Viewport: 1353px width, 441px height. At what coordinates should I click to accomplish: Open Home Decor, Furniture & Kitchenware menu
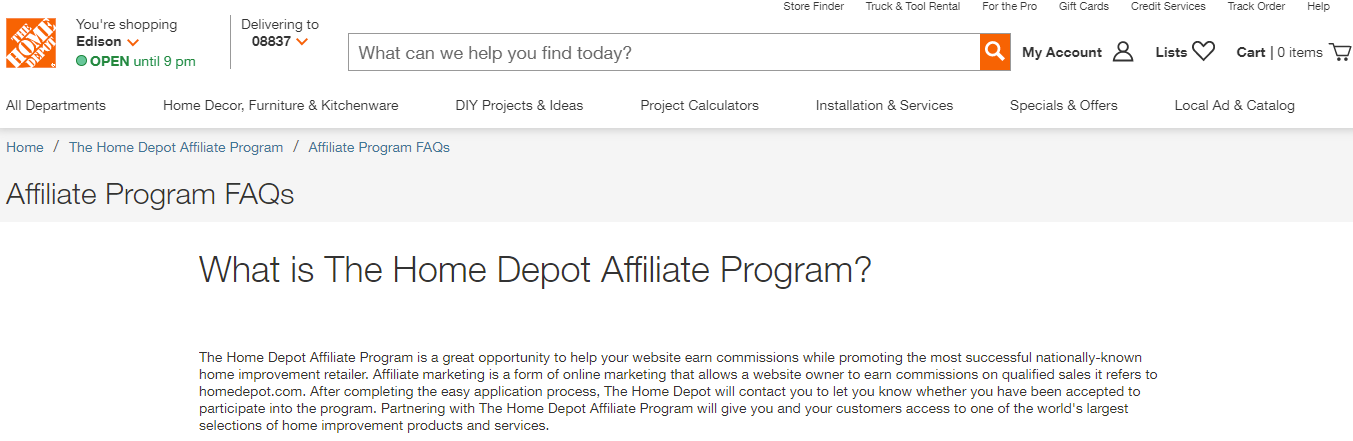pyautogui.click(x=280, y=105)
